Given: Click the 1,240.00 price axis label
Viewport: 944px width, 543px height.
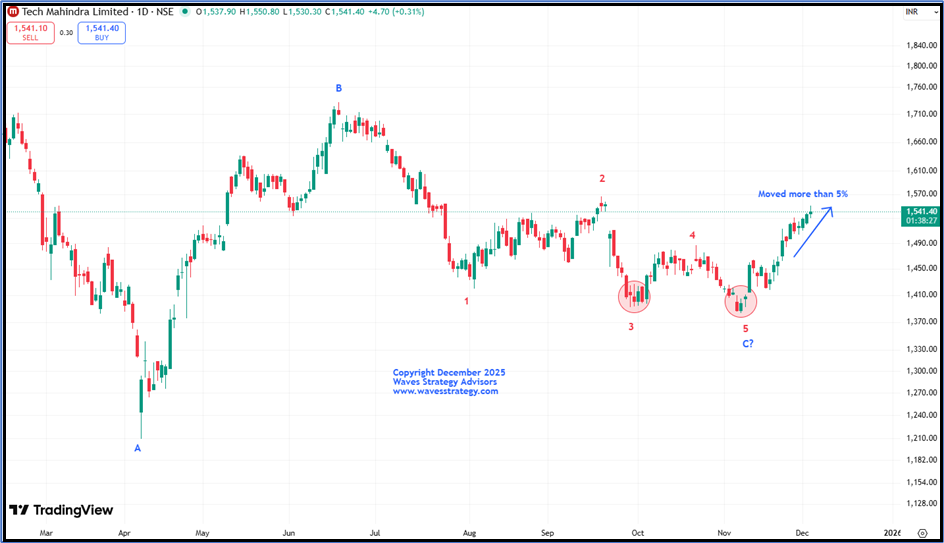Looking at the screenshot, I should coord(922,415).
